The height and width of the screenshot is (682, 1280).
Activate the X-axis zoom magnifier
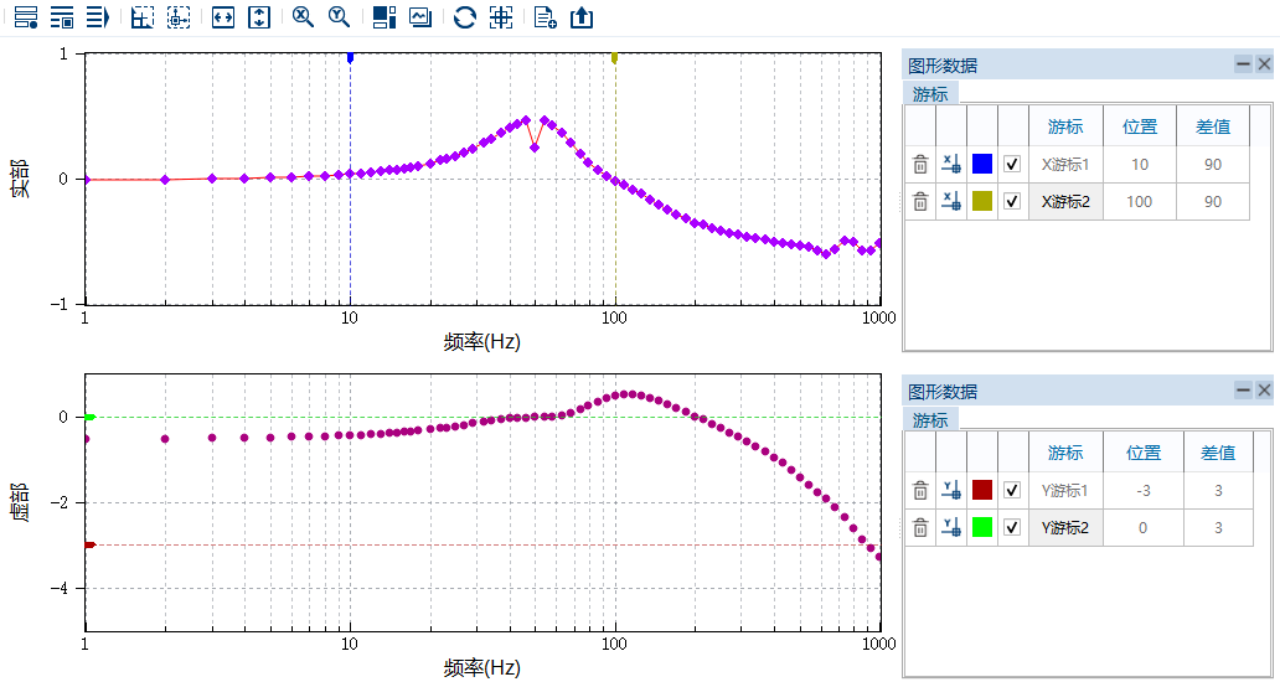click(303, 17)
